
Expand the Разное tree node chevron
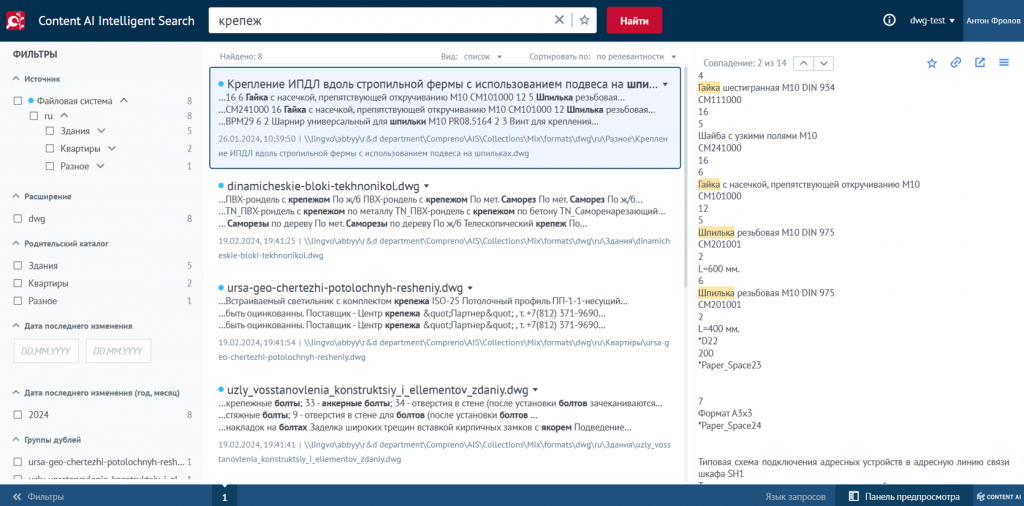[101, 166]
